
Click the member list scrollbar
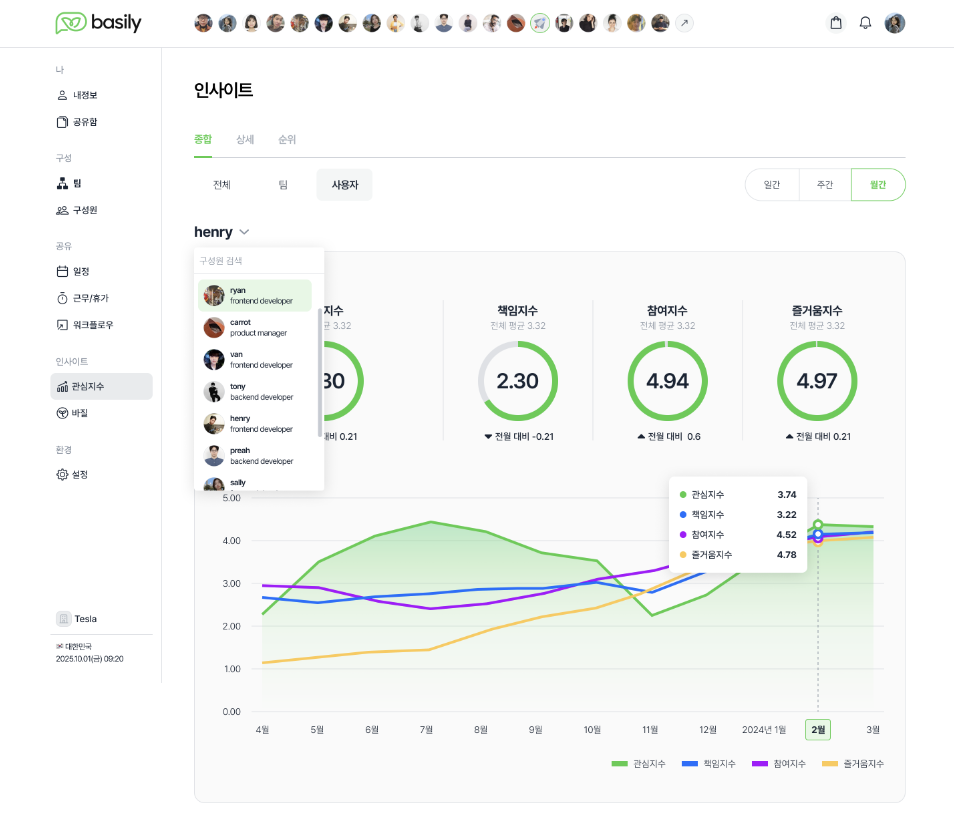pos(320,372)
